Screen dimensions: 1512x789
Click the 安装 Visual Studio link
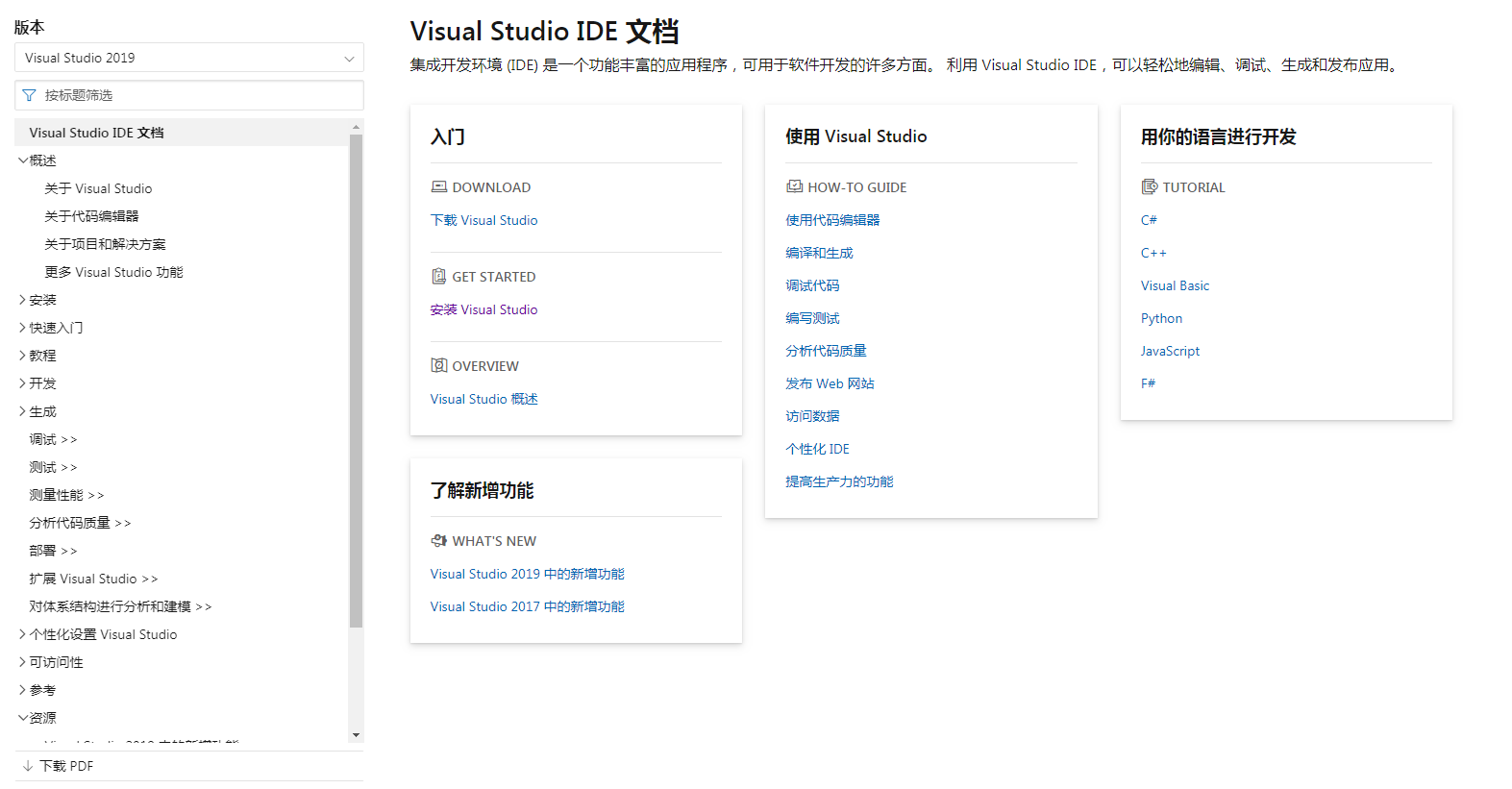[x=483, y=309]
